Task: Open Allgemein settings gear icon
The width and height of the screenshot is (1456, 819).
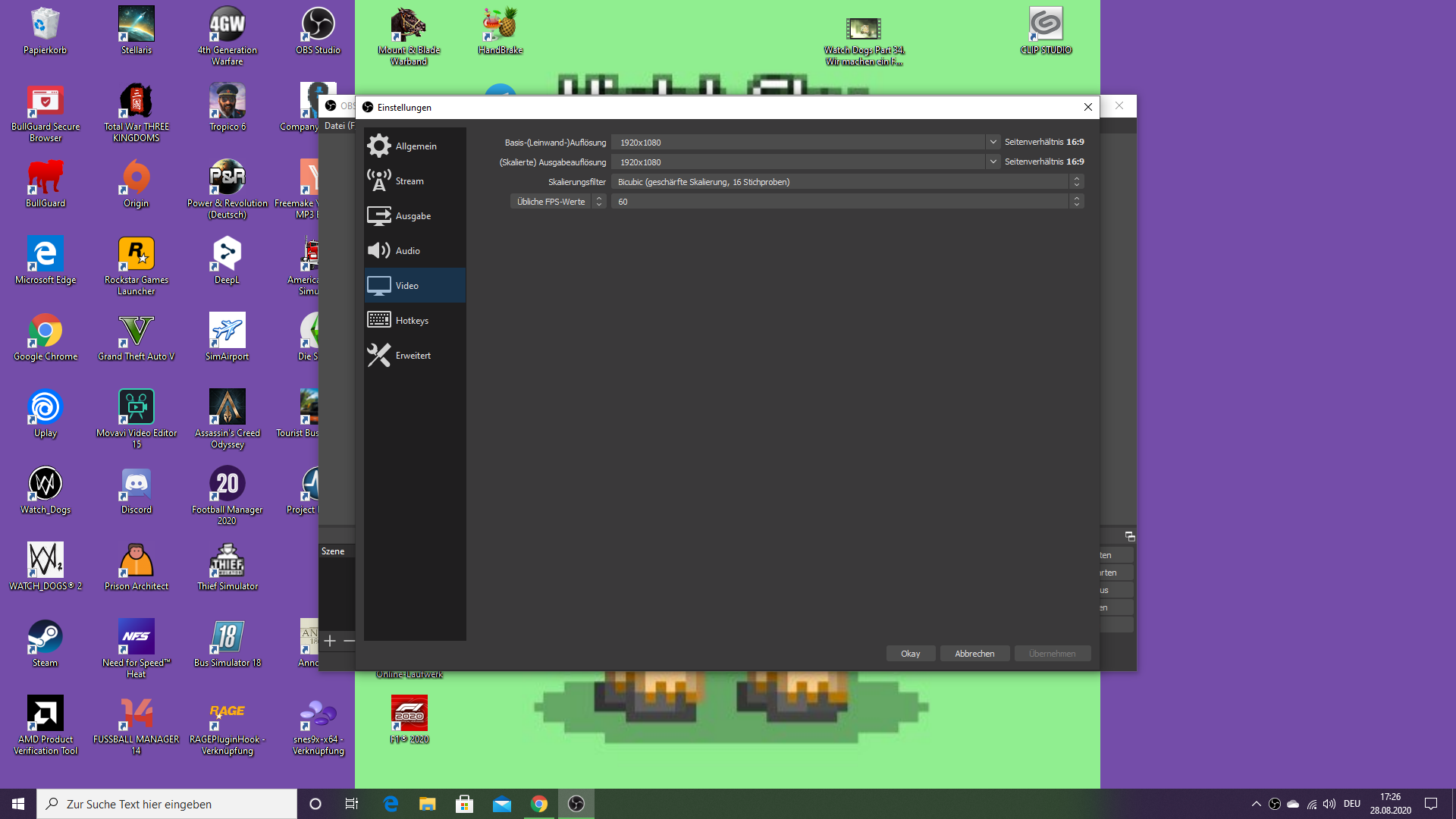Action: [378, 146]
